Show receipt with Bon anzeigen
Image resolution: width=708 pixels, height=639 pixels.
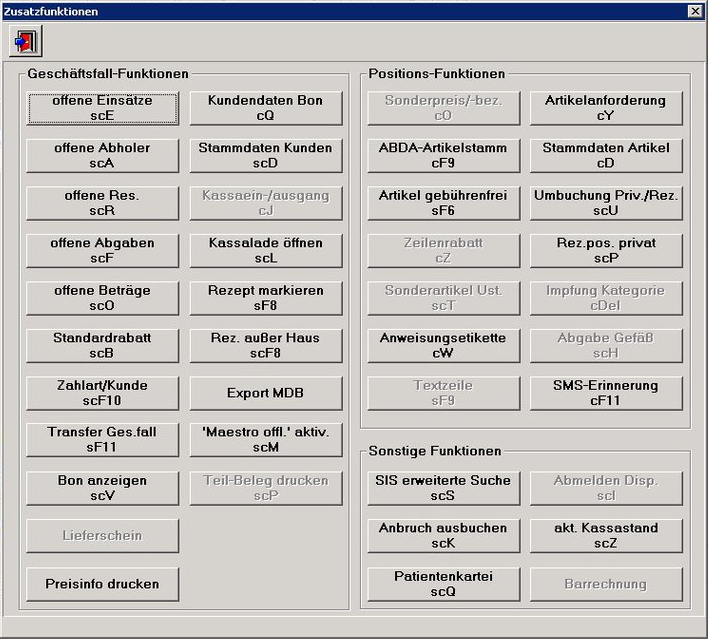pyautogui.click(x=102, y=488)
